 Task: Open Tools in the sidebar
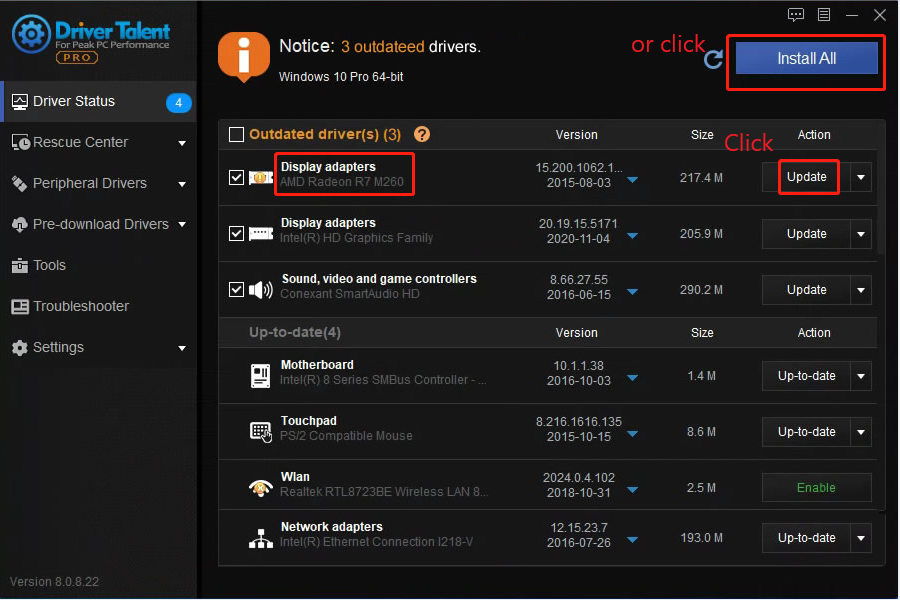(99, 266)
